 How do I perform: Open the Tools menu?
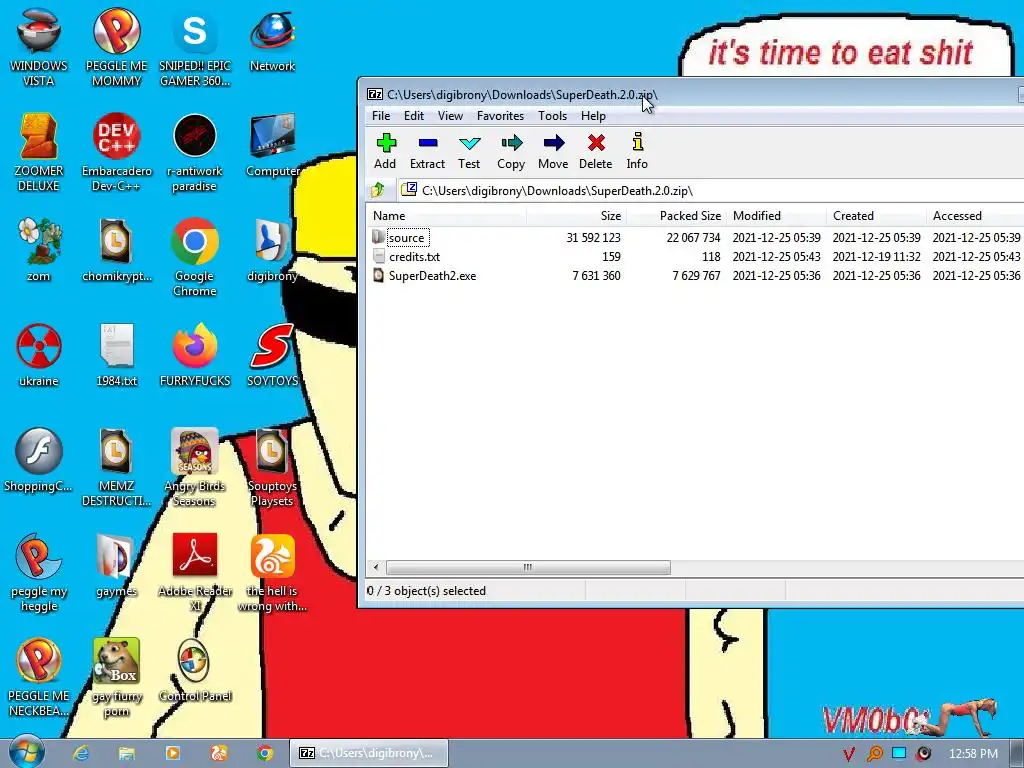[552, 116]
